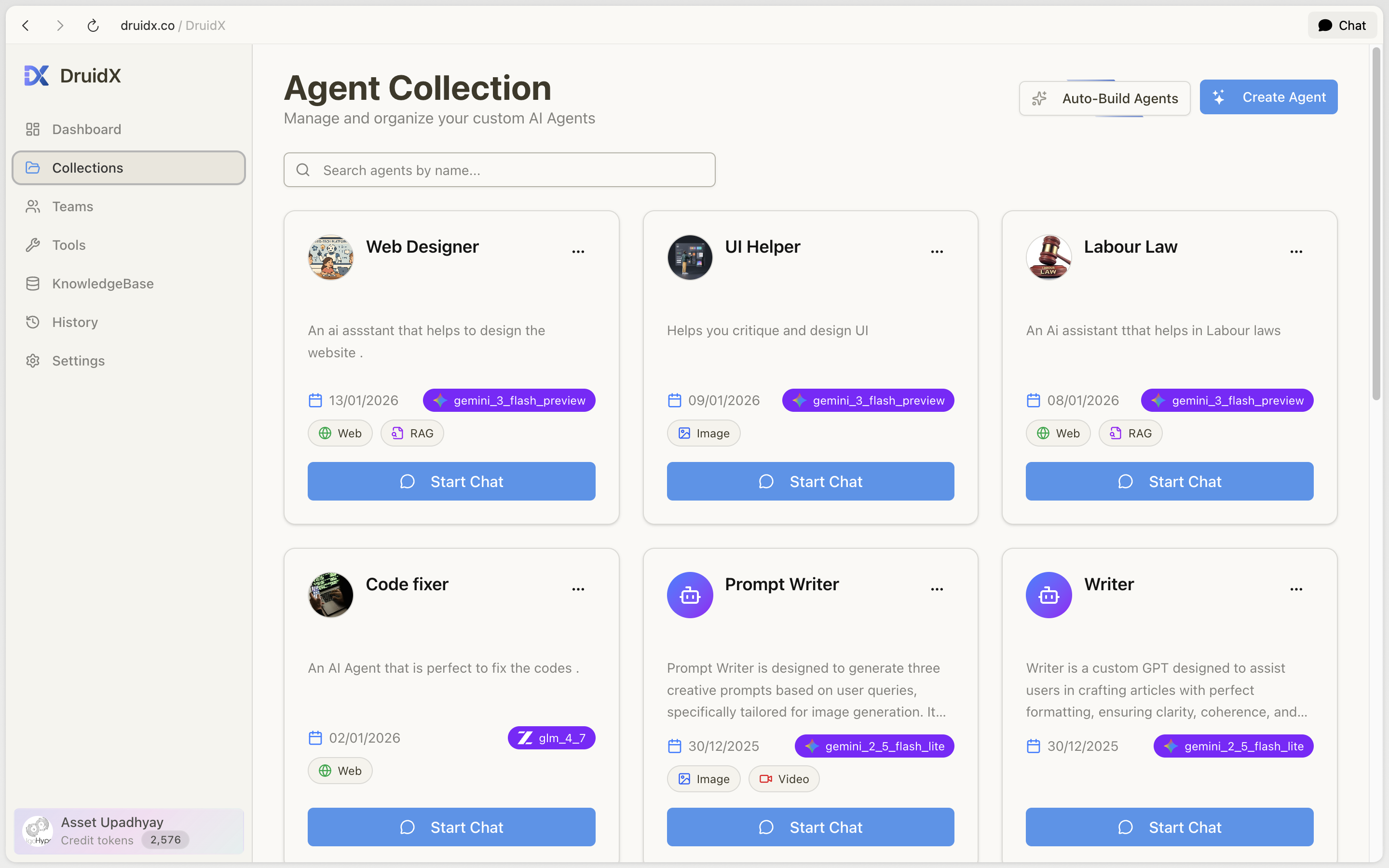Open Labour Law three-dot menu
Screen dimensions: 1389x868
[x=1296, y=251]
